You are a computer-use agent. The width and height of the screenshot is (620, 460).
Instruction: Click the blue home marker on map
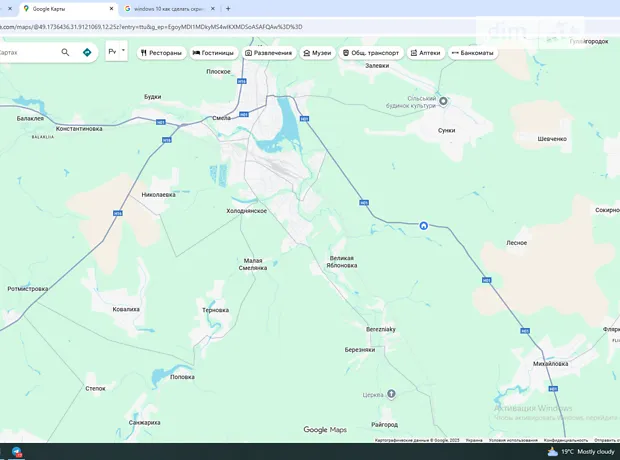[x=424, y=225]
